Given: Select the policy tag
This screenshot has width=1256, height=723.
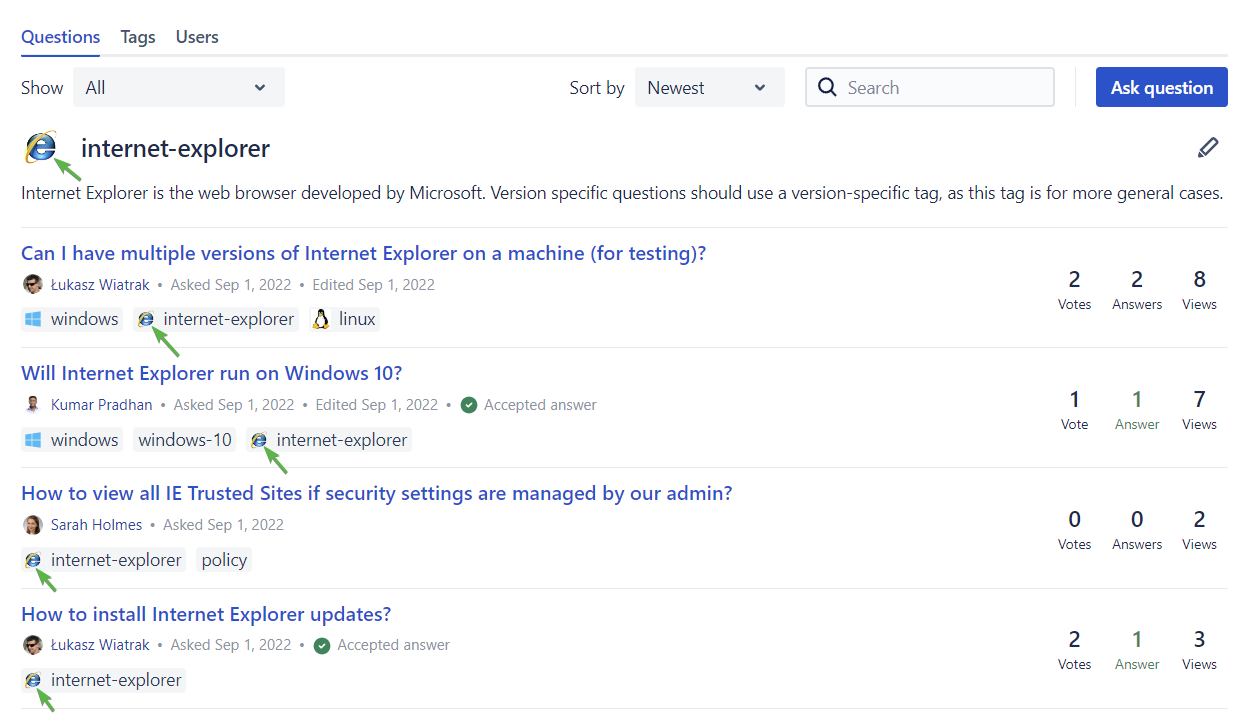Looking at the screenshot, I should pos(224,560).
